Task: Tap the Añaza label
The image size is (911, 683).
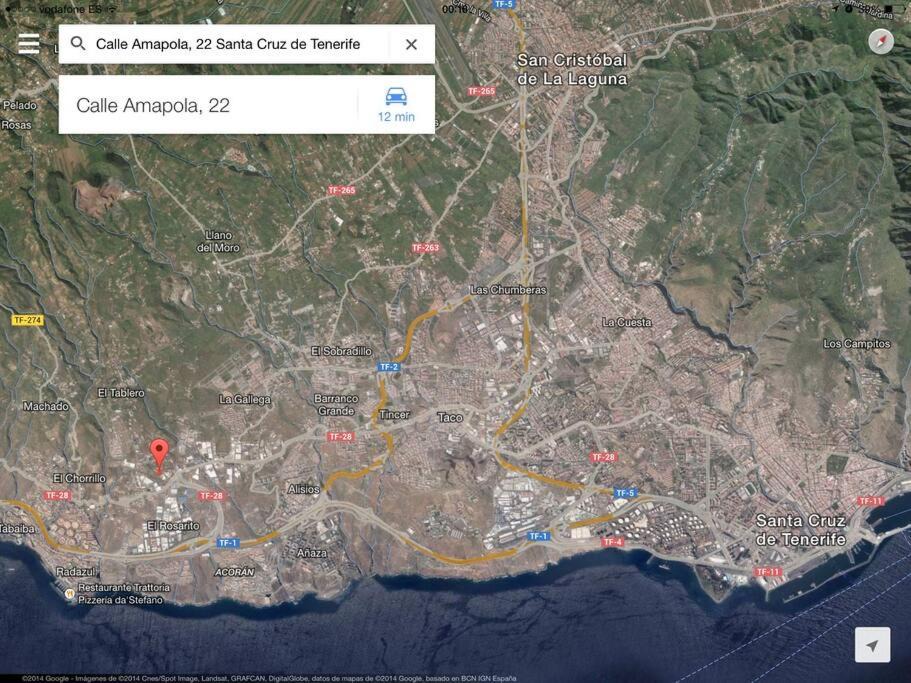Action: point(312,553)
